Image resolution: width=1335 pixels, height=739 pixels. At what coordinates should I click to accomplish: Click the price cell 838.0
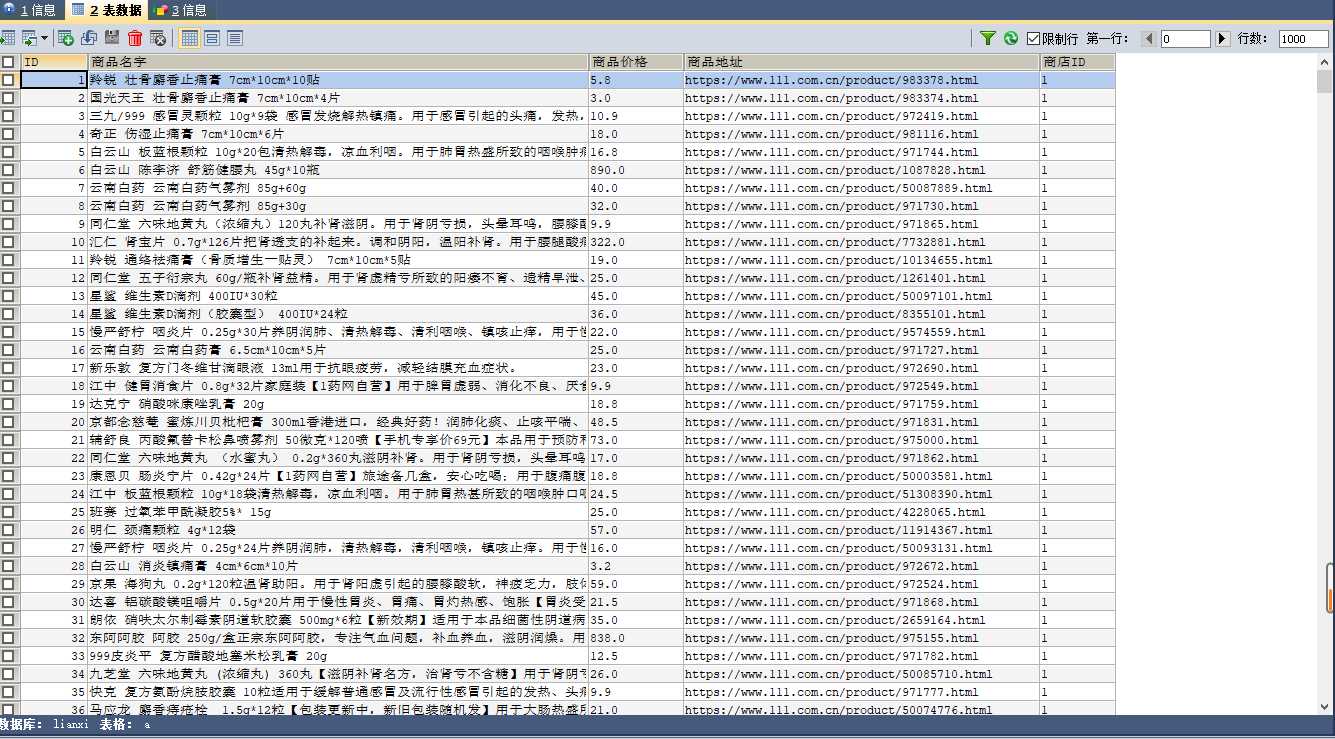(636, 638)
